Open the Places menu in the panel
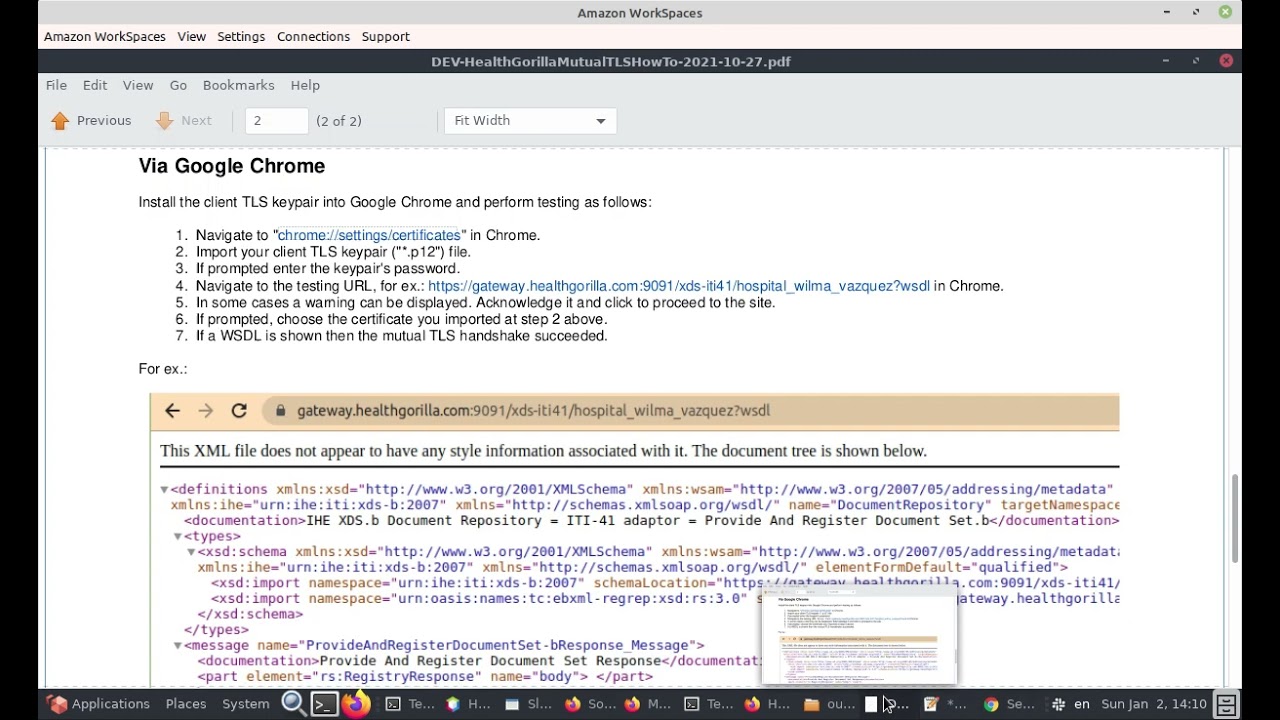Image resolution: width=1280 pixels, height=720 pixels. coord(185,704)
